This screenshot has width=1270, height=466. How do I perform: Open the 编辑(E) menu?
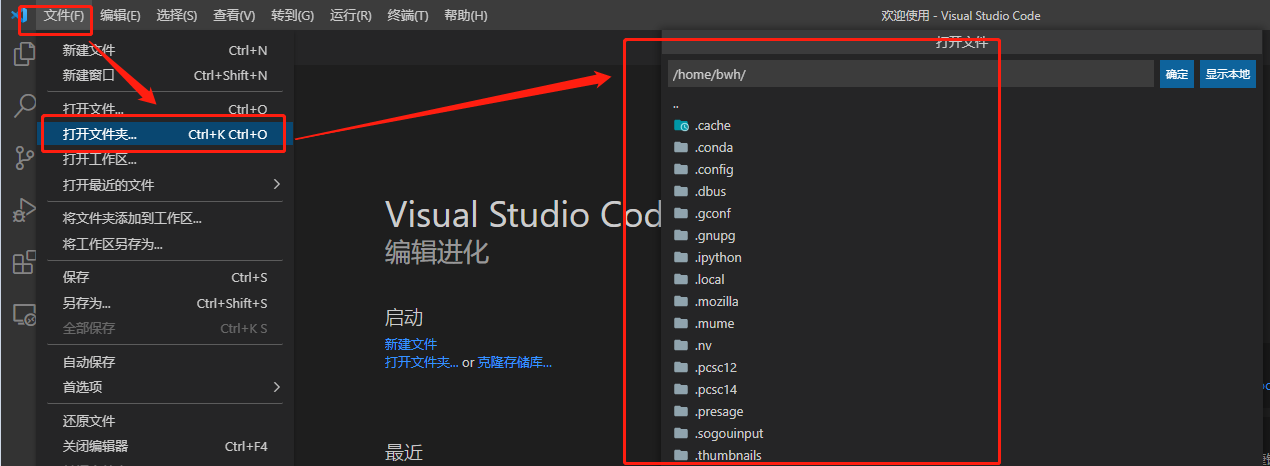[x=120, y=15]
